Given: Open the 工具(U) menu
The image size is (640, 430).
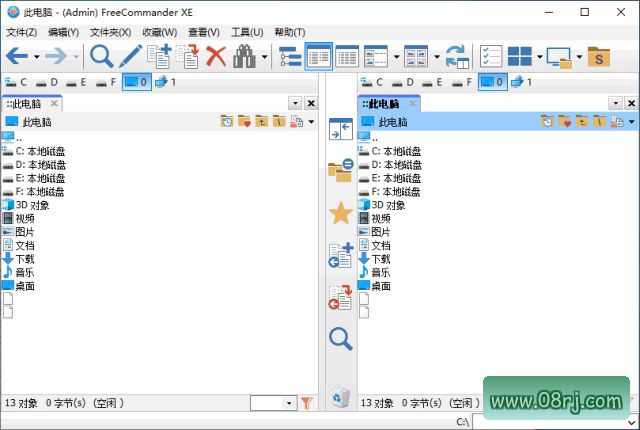Looking at the screenshot, I should click(x=247, y=32).
